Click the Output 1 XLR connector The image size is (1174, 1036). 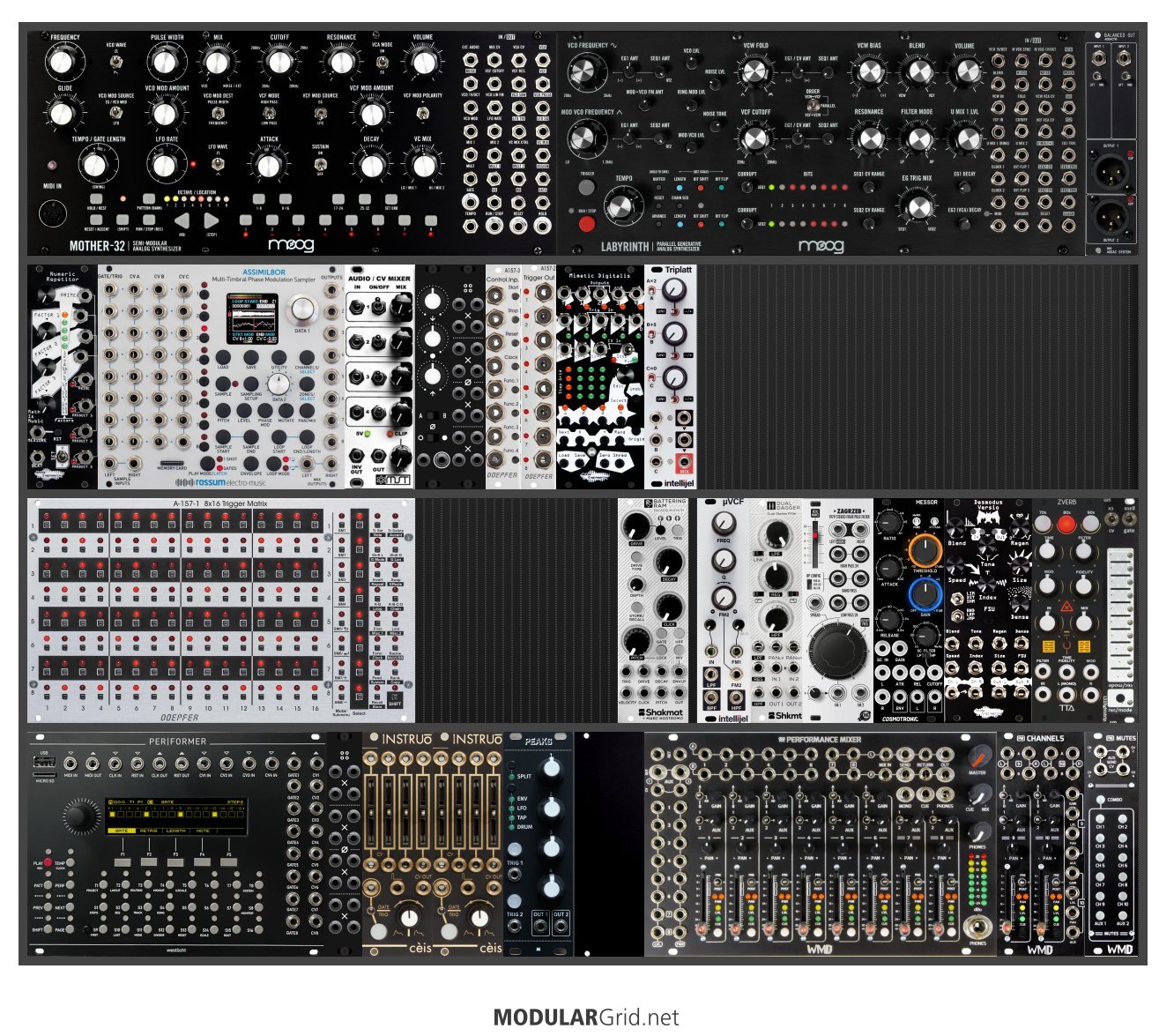(x=1111, y=173)
